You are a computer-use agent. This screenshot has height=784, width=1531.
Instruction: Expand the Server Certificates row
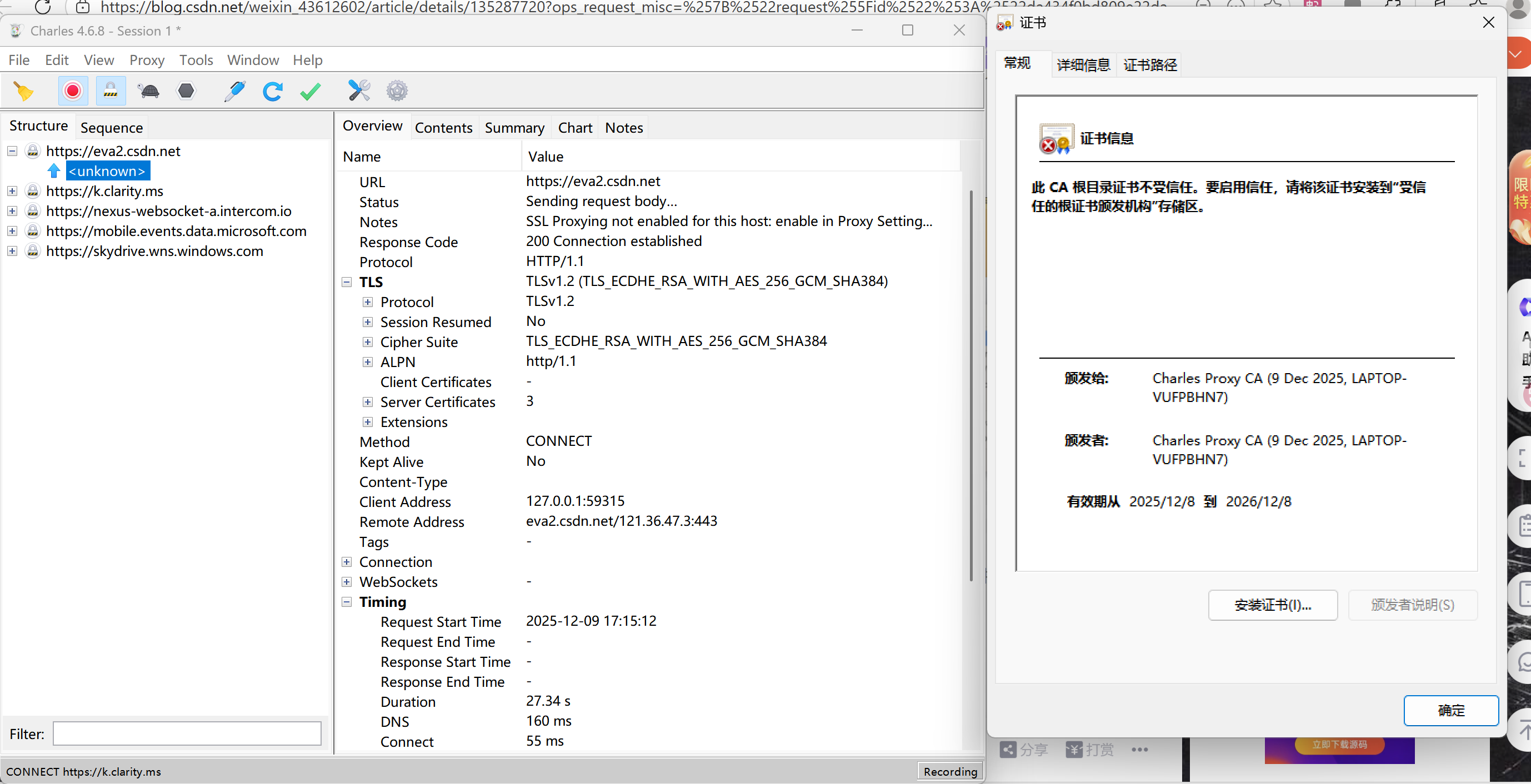[368, 402]
